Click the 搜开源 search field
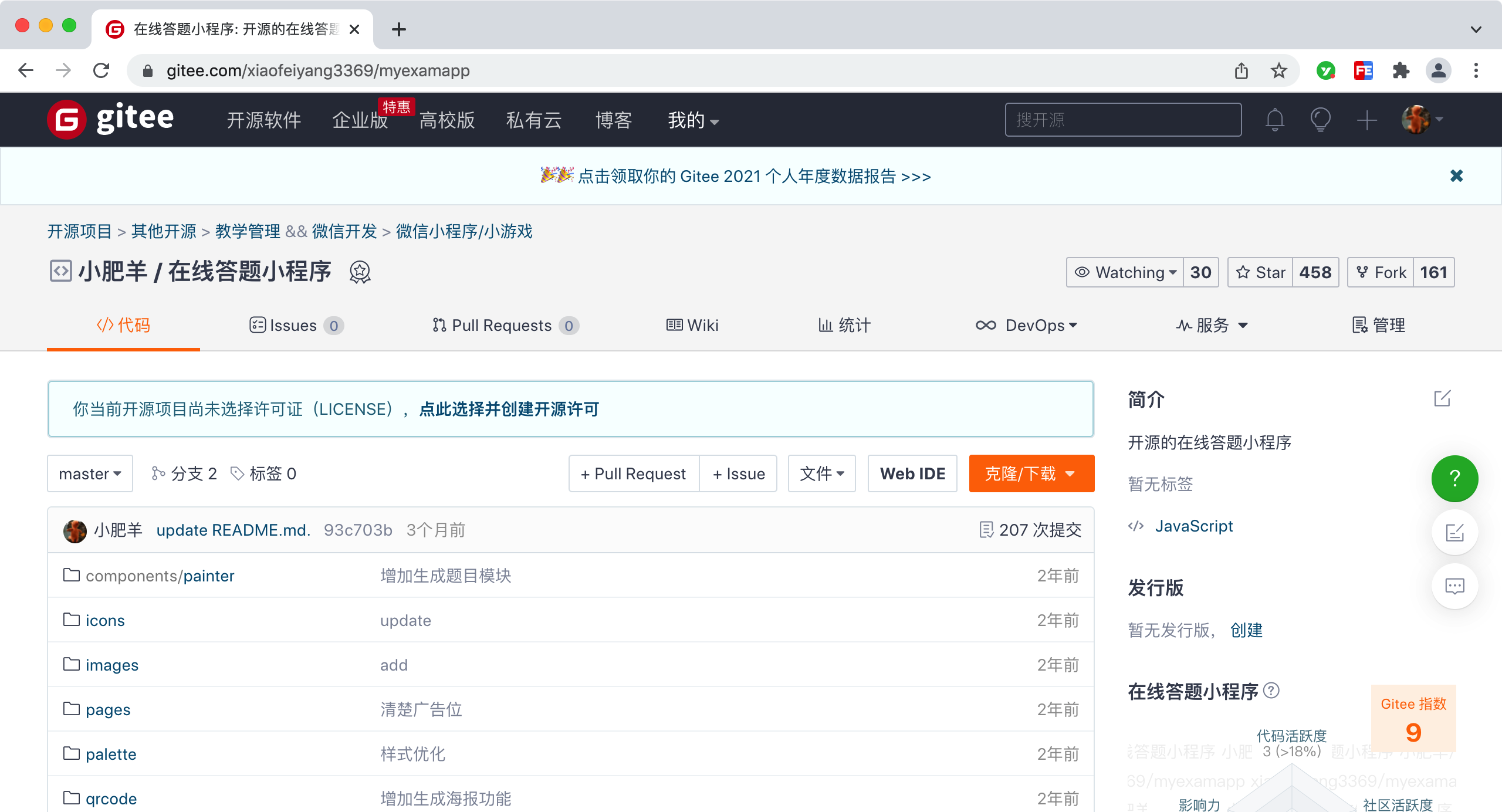Viewport: 1502px width, 812px height. click(1122, 120)
